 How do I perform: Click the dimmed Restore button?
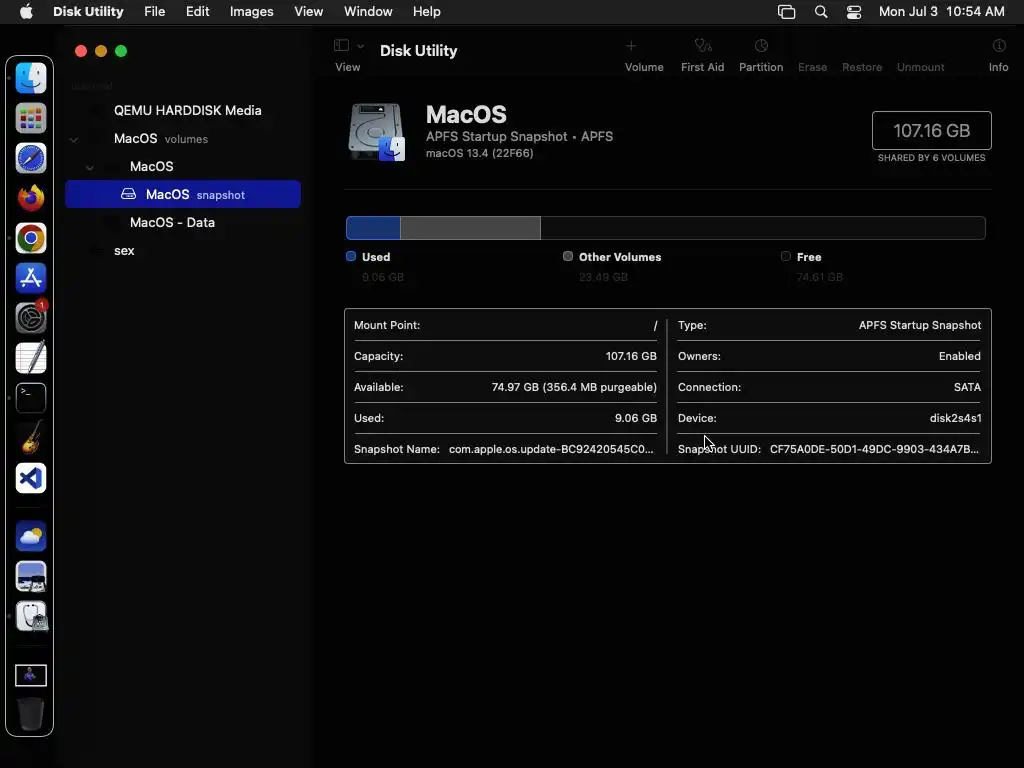[x=862, y=67]
